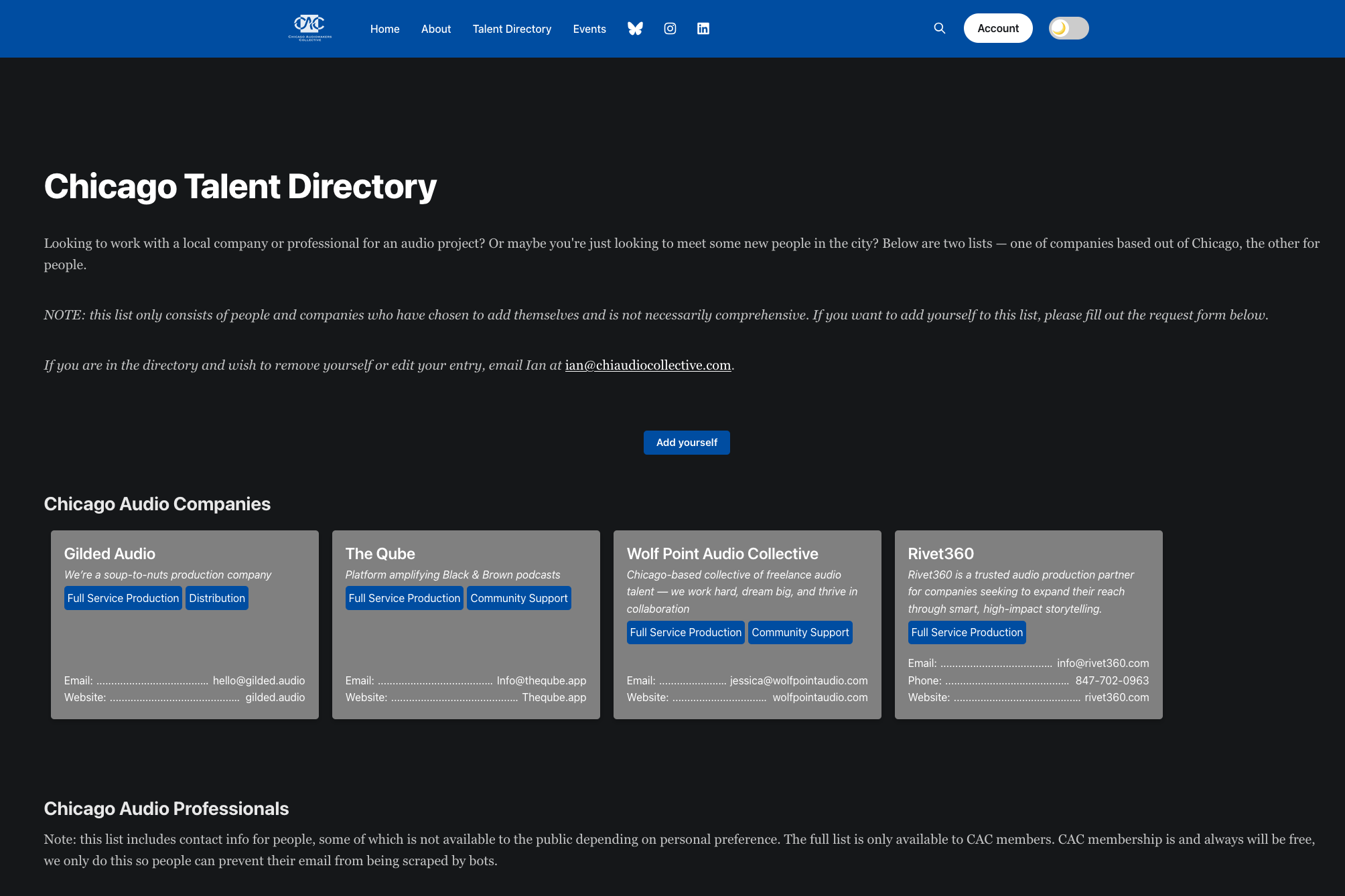Screen dimensions: 1345x896
Task: Open the rivet360.com website link
Action: click(1117, 697)
